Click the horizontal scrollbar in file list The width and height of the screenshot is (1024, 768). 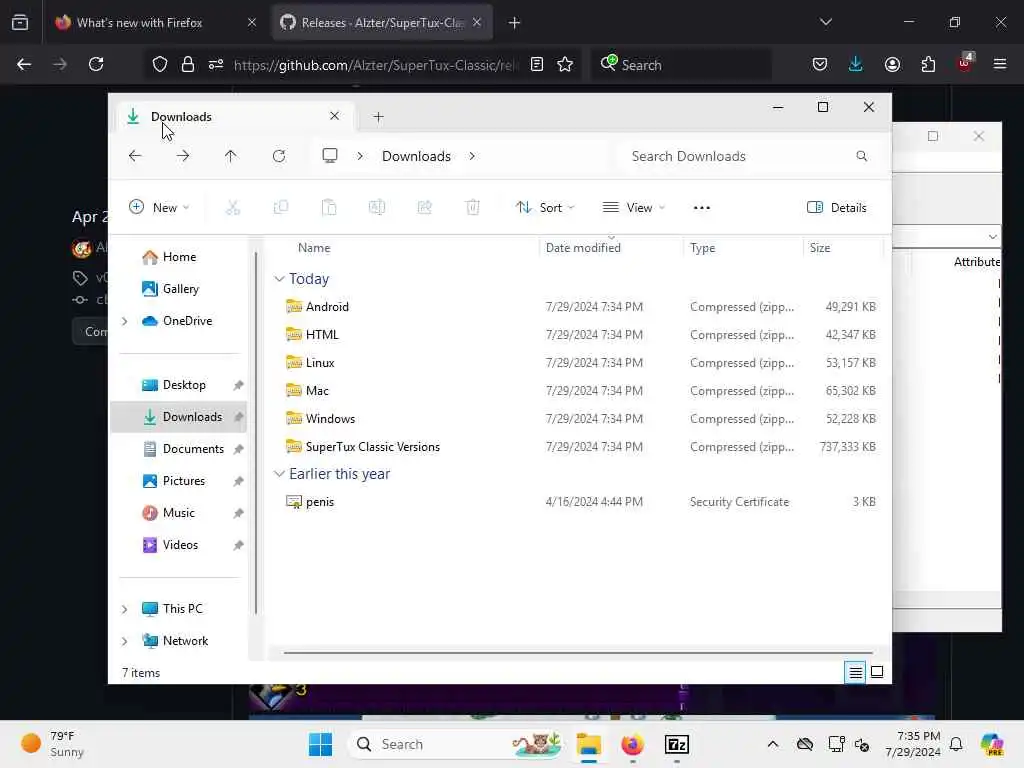[578, 652]
